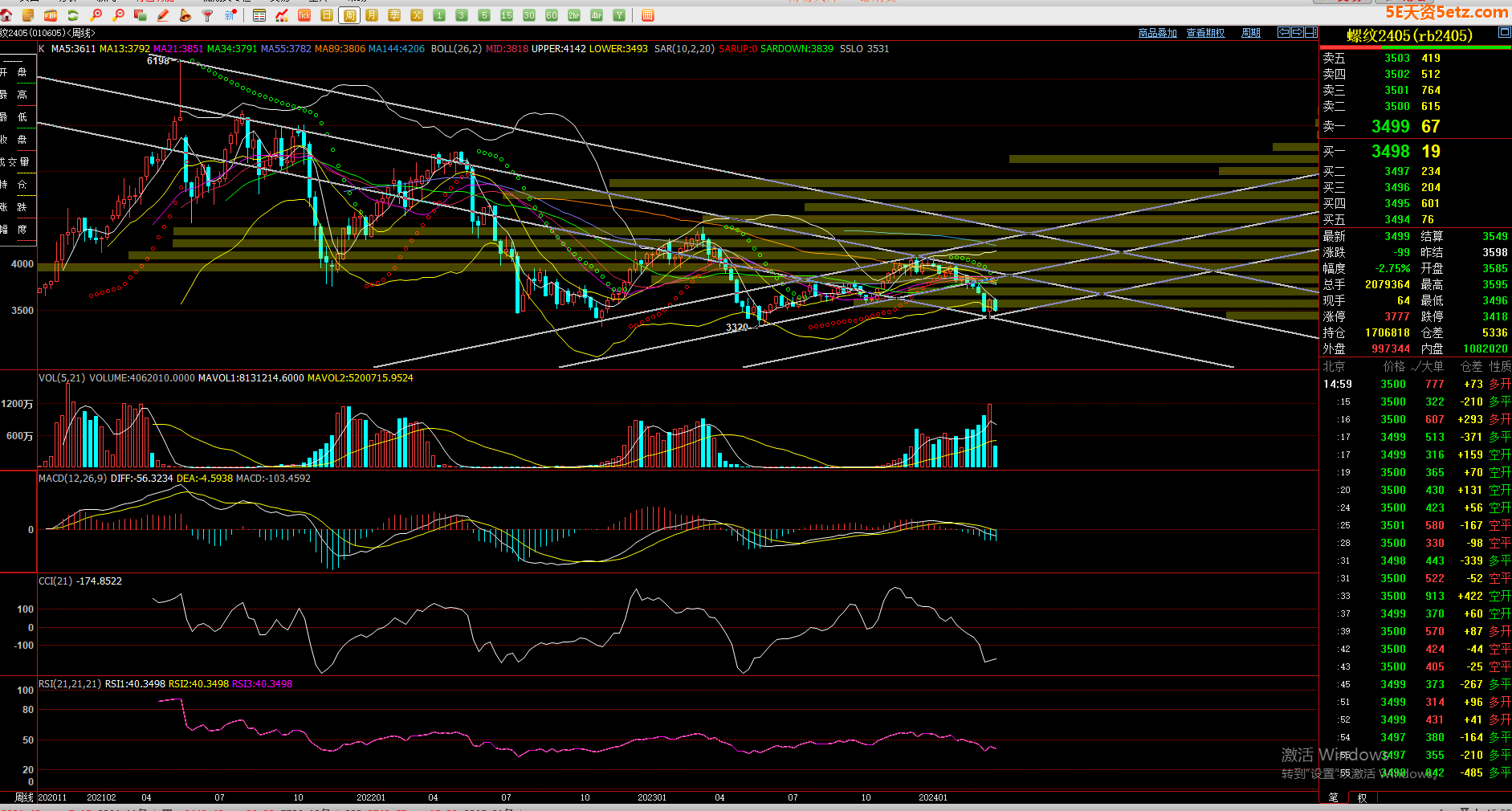Open the 周期 period dropdown
The image size is (1512, 811).
1251,33
